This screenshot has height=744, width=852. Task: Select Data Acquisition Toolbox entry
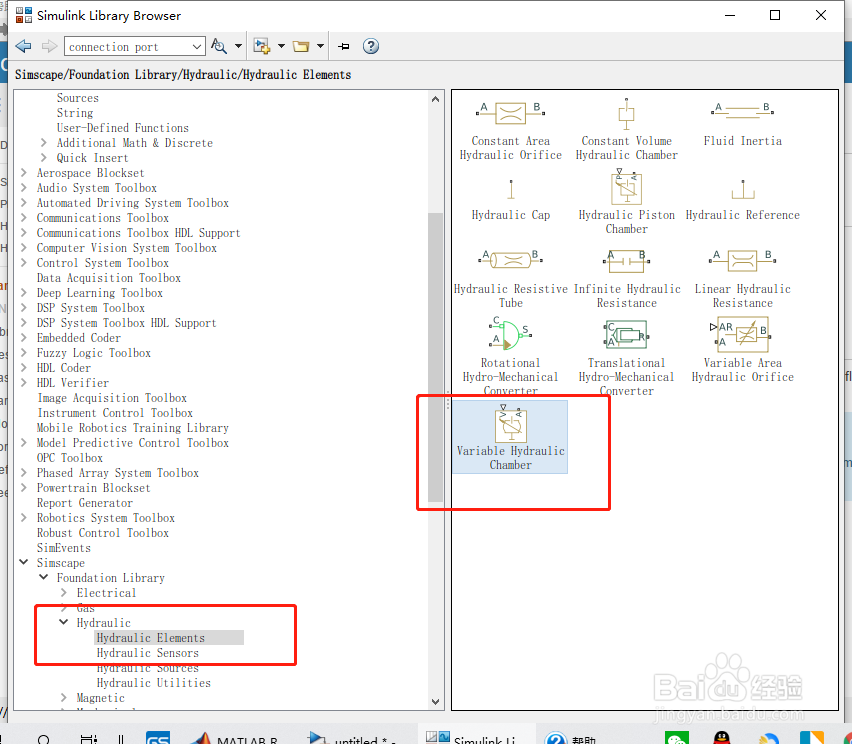pos(109,278)
